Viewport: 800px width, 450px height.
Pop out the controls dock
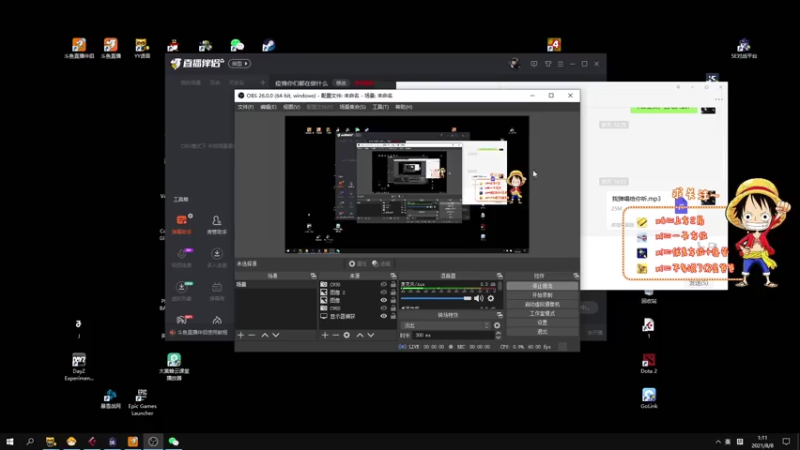coord(576,276)
